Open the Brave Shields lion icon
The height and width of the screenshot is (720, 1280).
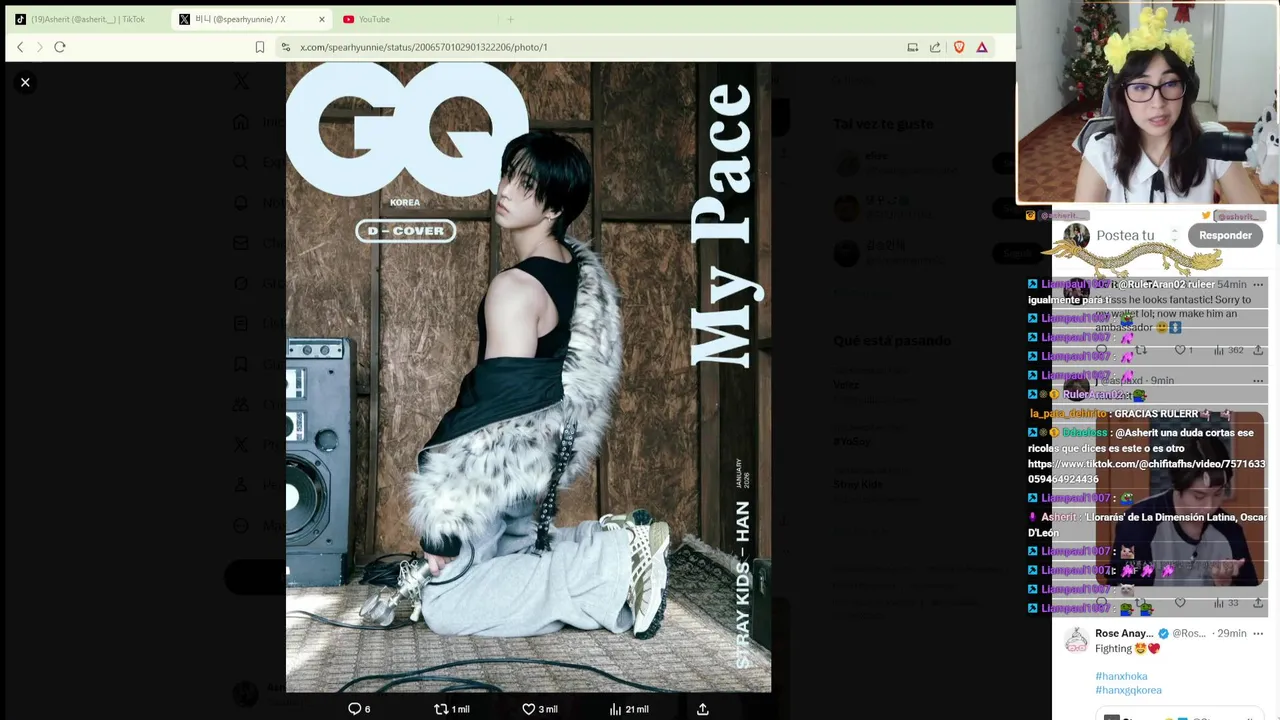tap(959, 47)
